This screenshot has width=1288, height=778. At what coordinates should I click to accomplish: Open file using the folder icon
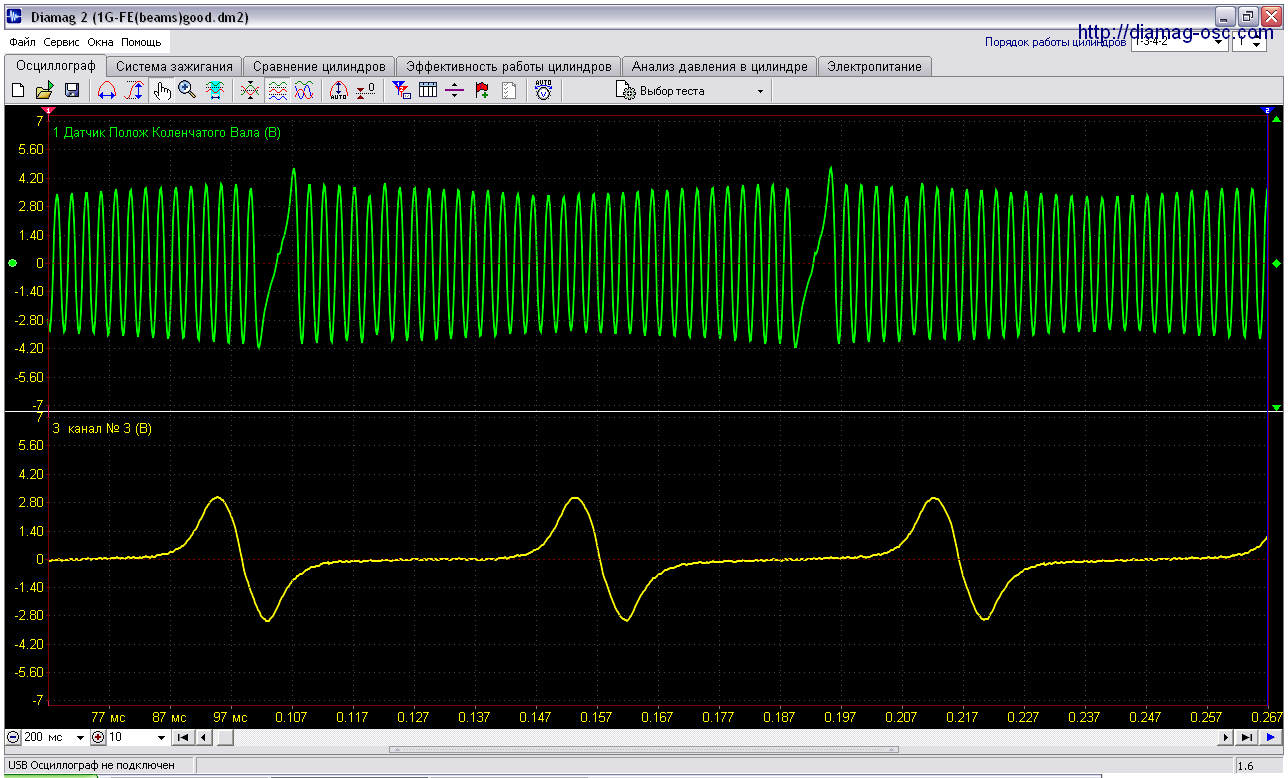point(45,91)
